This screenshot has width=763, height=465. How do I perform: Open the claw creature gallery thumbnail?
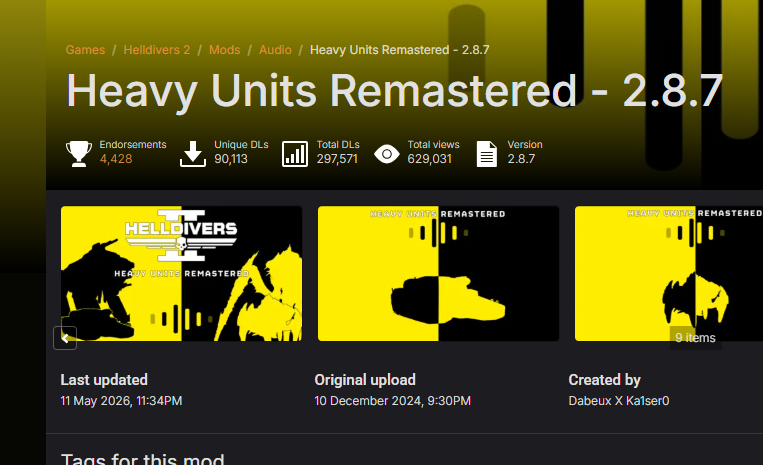(x=669, y=273)
